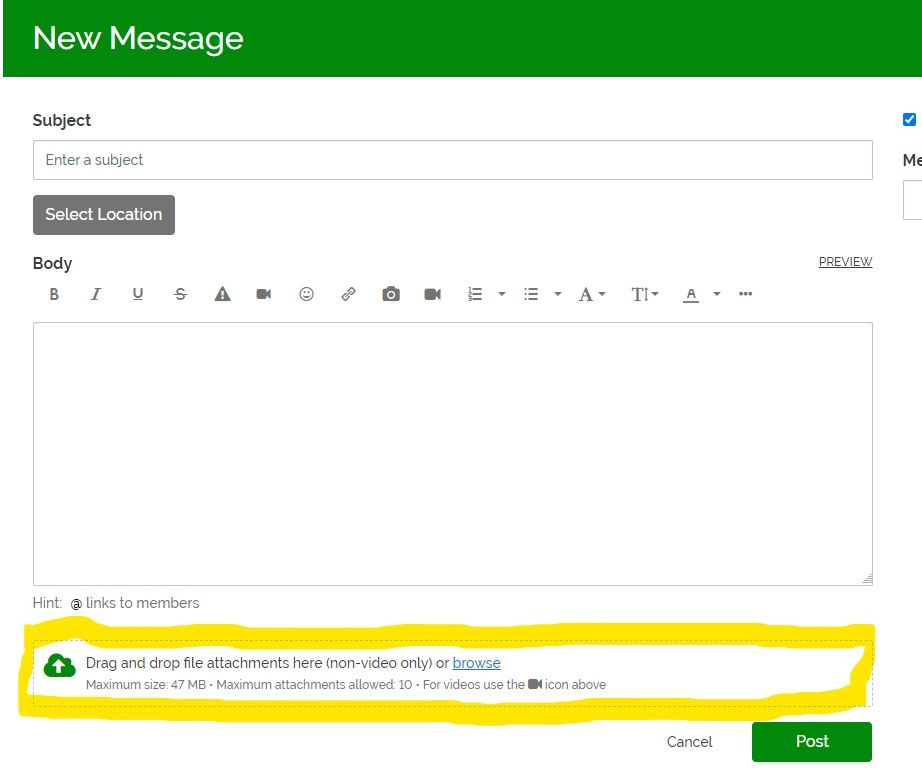
Task: Click the browse link for attachments
Action: [476, 663]
